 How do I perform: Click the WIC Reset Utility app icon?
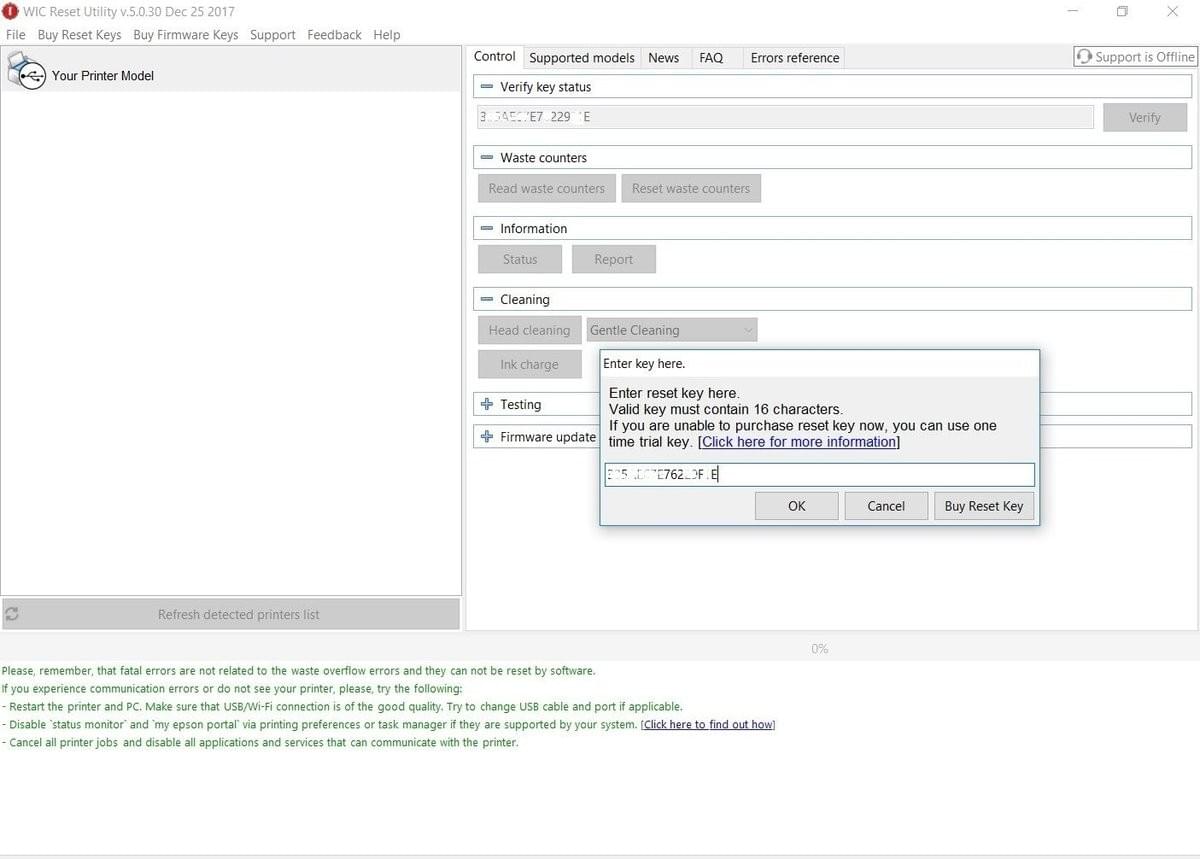pos(10,11)
